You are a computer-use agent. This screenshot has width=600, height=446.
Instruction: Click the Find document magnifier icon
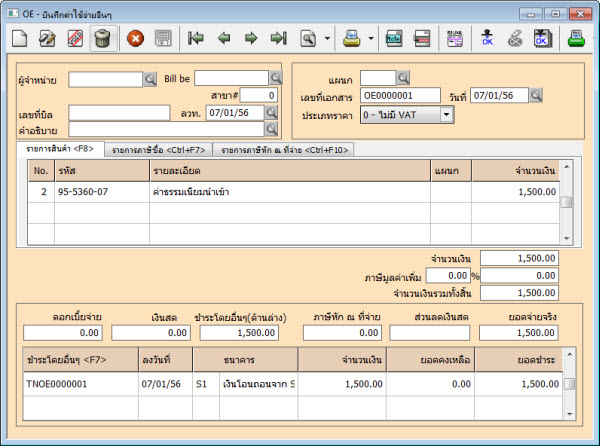(308, 38)
